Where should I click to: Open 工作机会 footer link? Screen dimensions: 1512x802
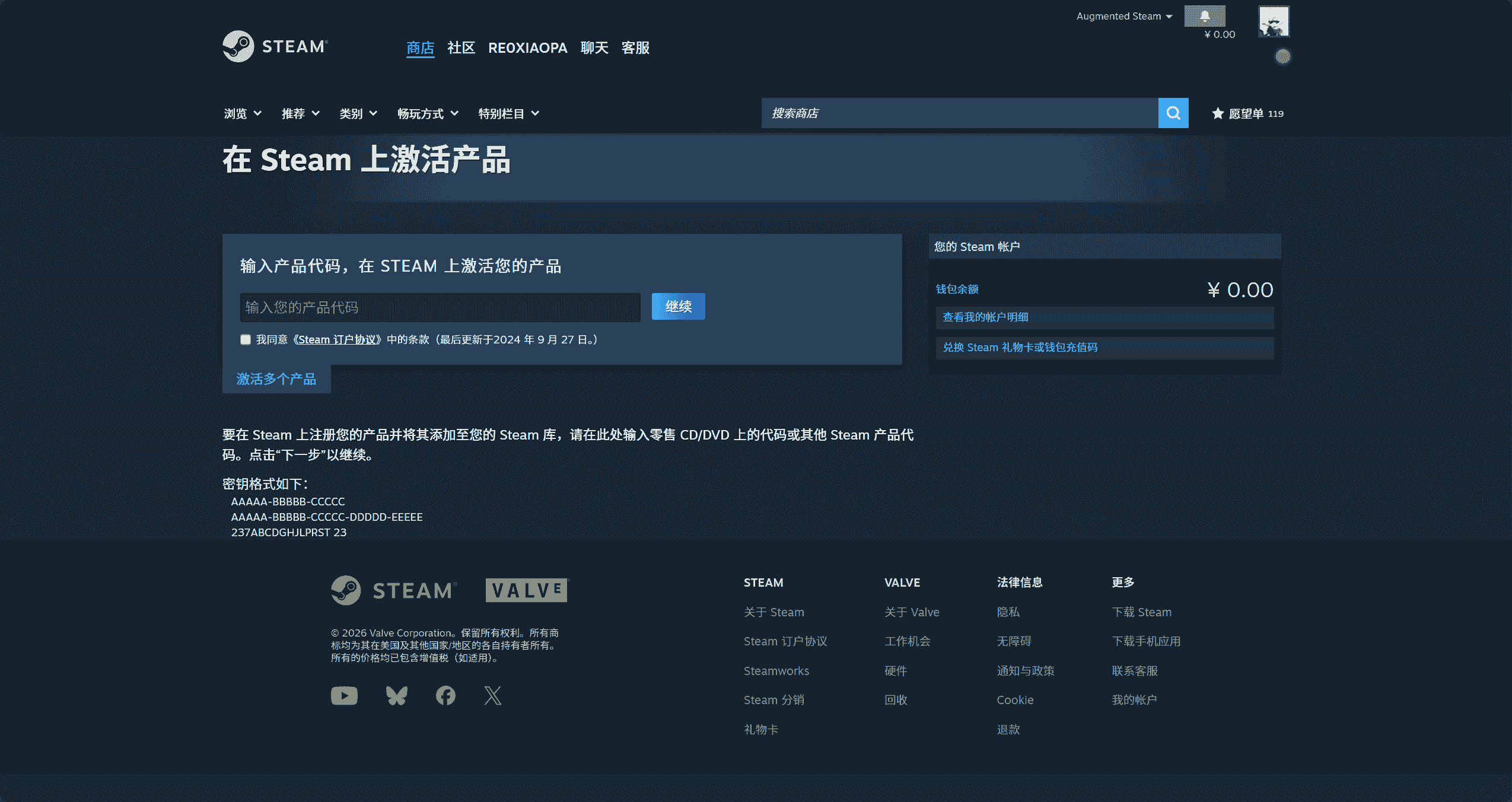tap(908, 641)
